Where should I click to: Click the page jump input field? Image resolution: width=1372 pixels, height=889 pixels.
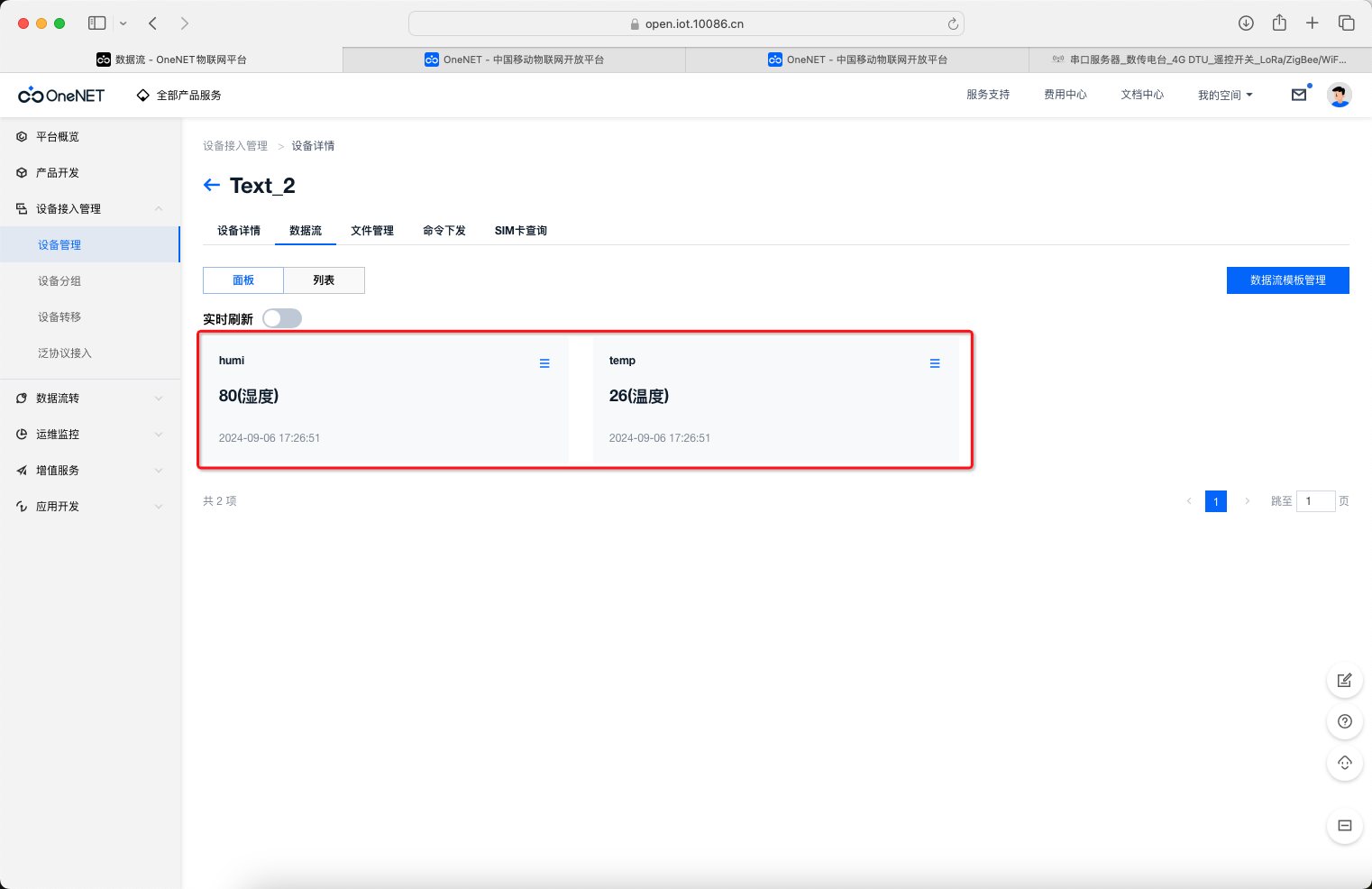click(1315, 501)
